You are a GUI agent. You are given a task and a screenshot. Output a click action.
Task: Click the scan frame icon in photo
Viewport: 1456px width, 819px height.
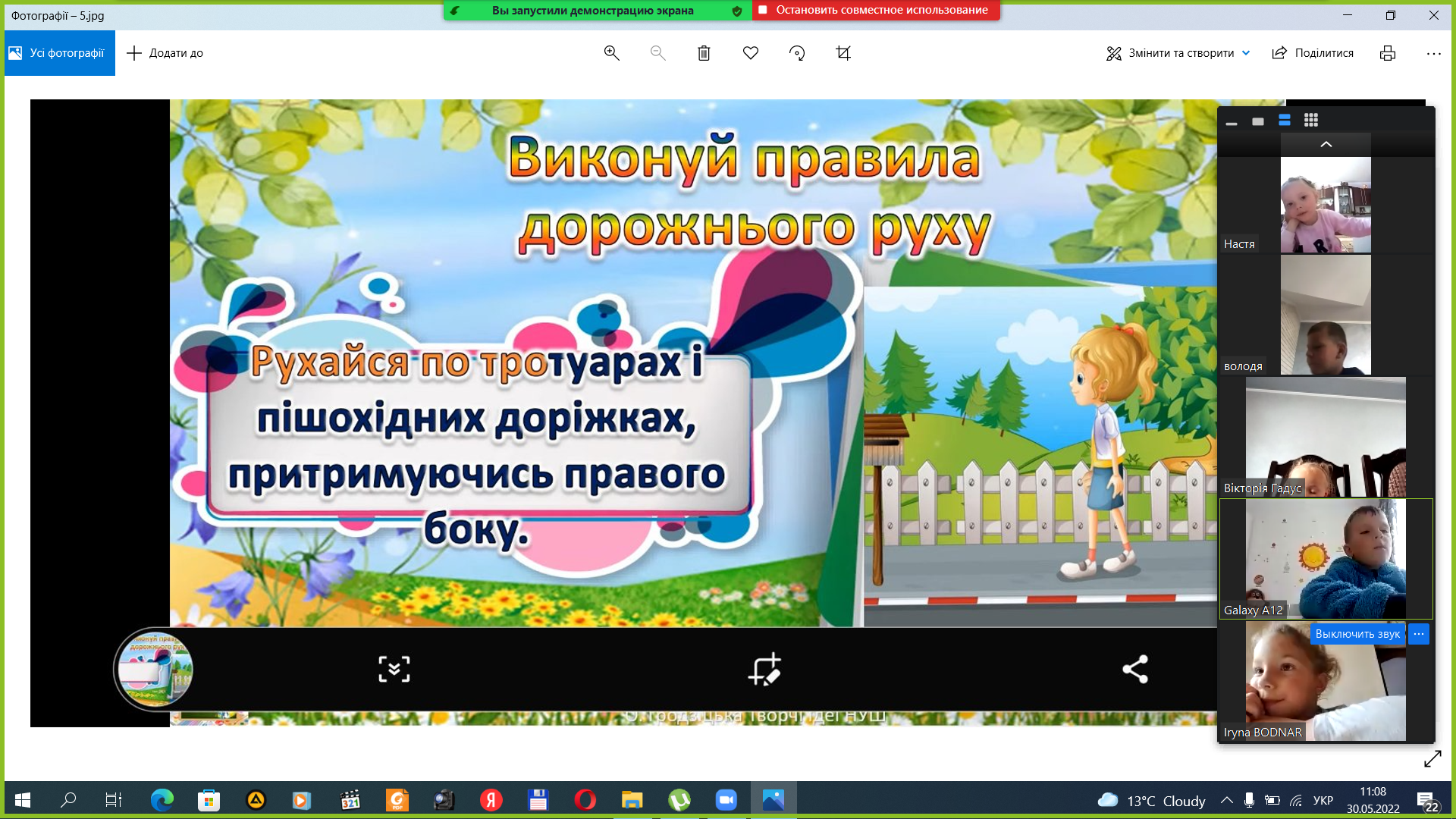[394, 670]
